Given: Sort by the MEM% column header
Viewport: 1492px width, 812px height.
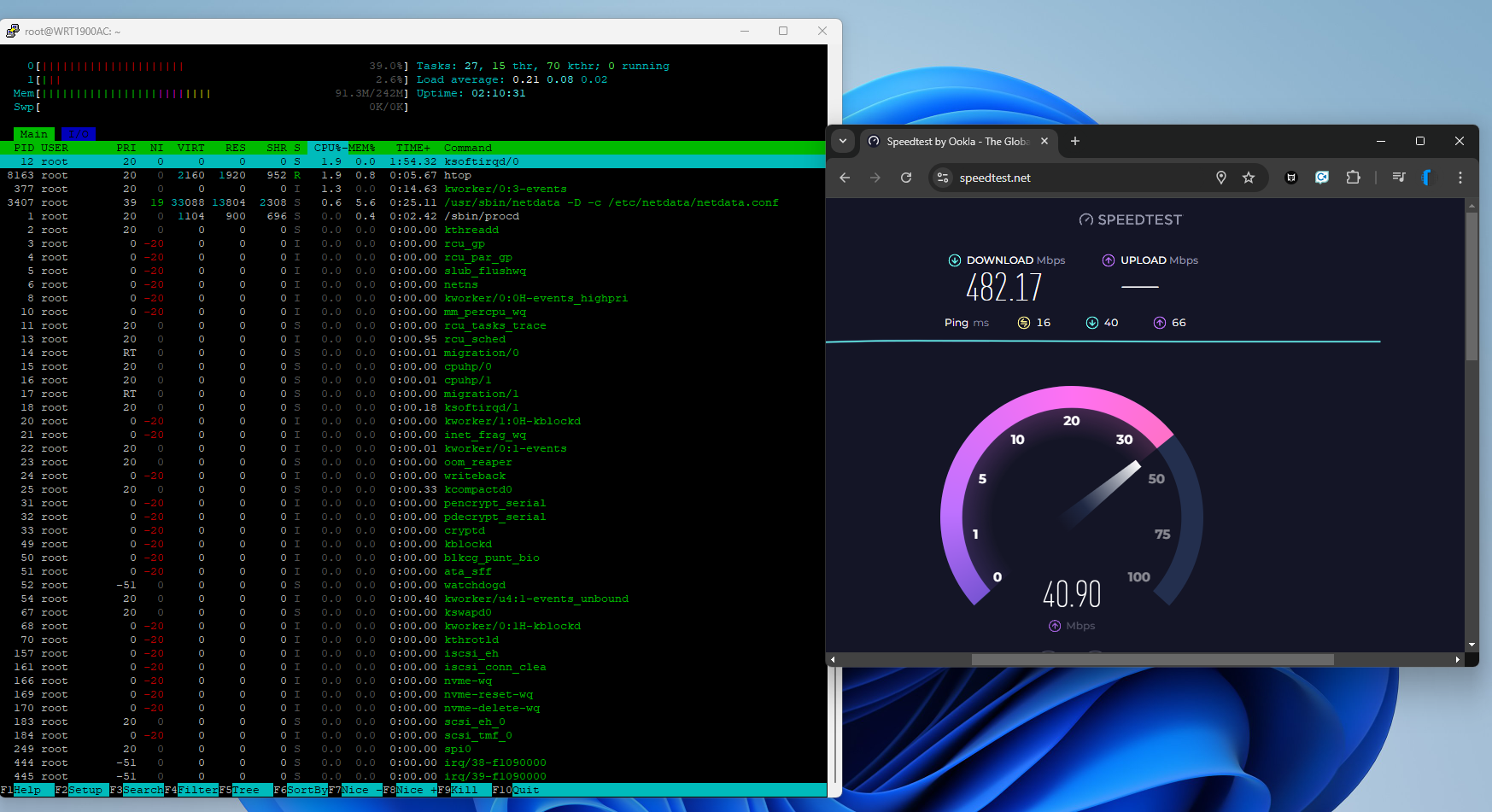Looking at the screenshot, I should [362, 148].
